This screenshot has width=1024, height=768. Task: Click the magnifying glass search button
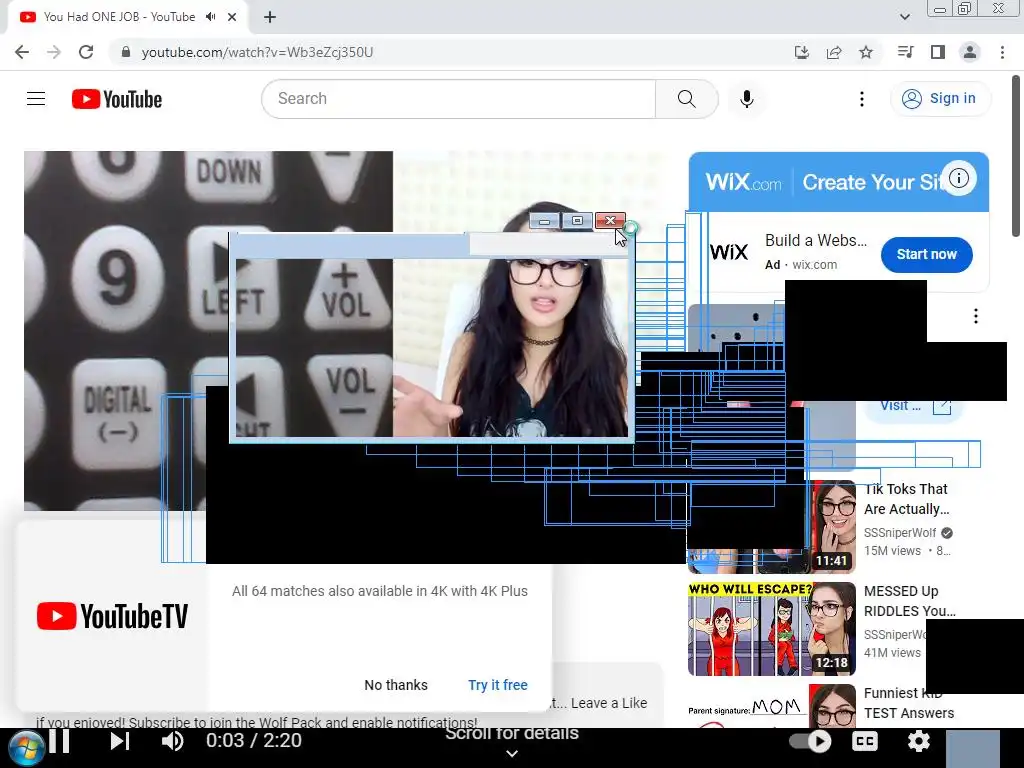[686, 99]
